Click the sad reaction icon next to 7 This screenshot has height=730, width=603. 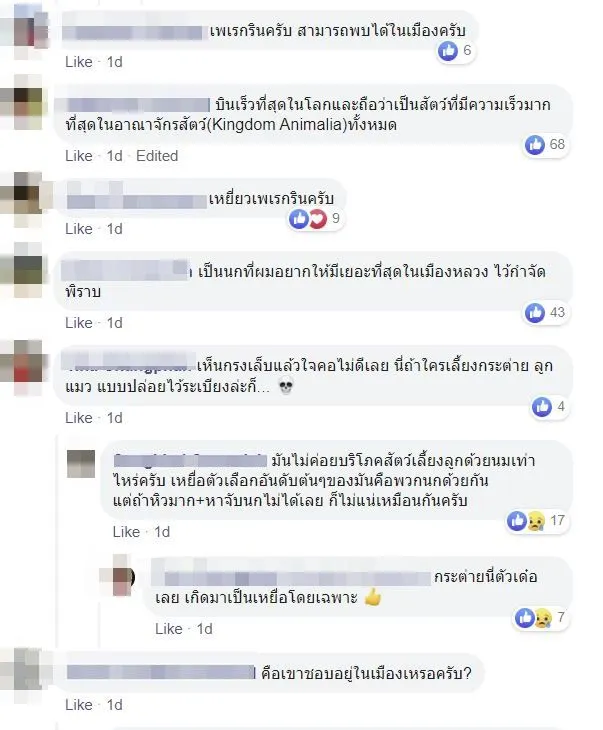(x=542, y=618)
